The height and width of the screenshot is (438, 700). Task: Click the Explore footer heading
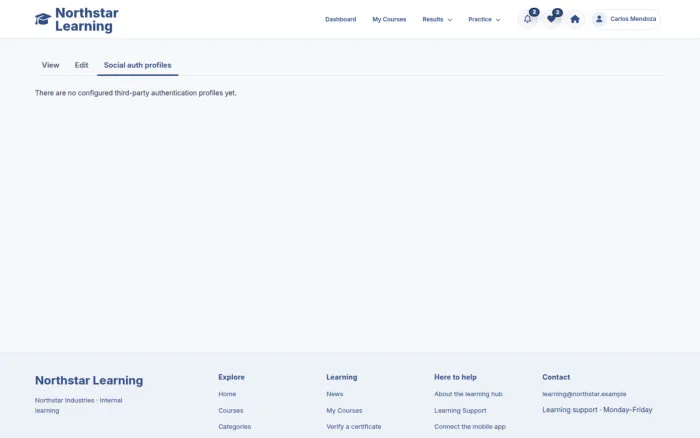[x=231, y=377]
